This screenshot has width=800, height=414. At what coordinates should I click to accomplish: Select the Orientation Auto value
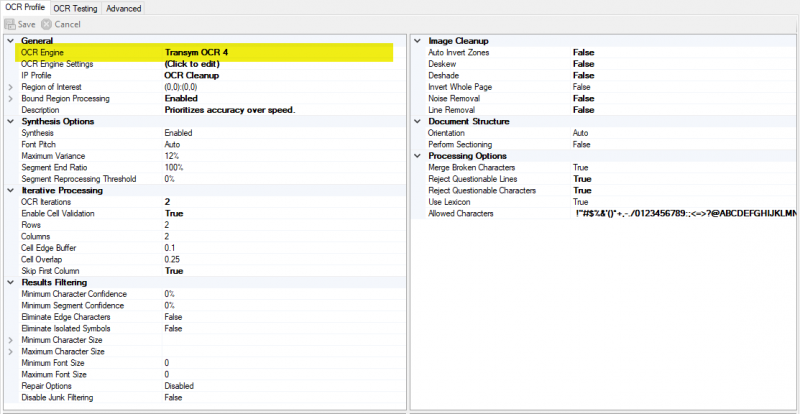coord(580,133)
